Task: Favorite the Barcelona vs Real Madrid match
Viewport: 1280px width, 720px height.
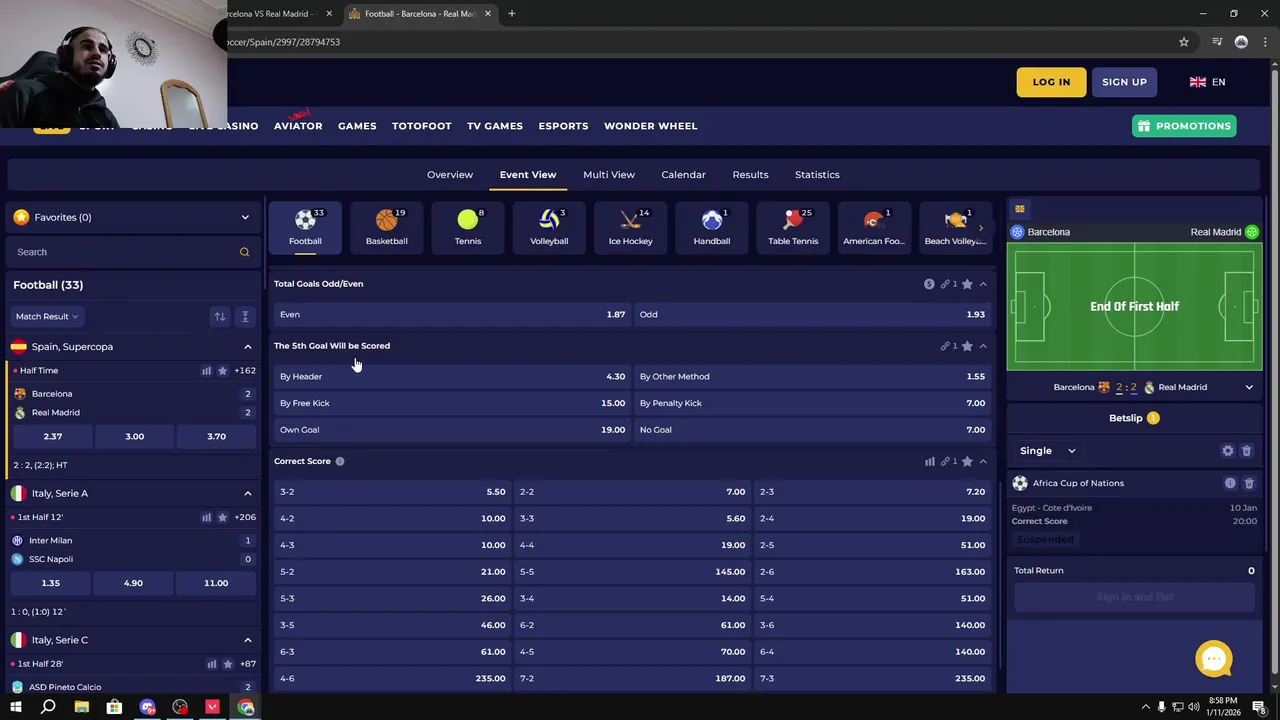Action: (x=223, y=370)
